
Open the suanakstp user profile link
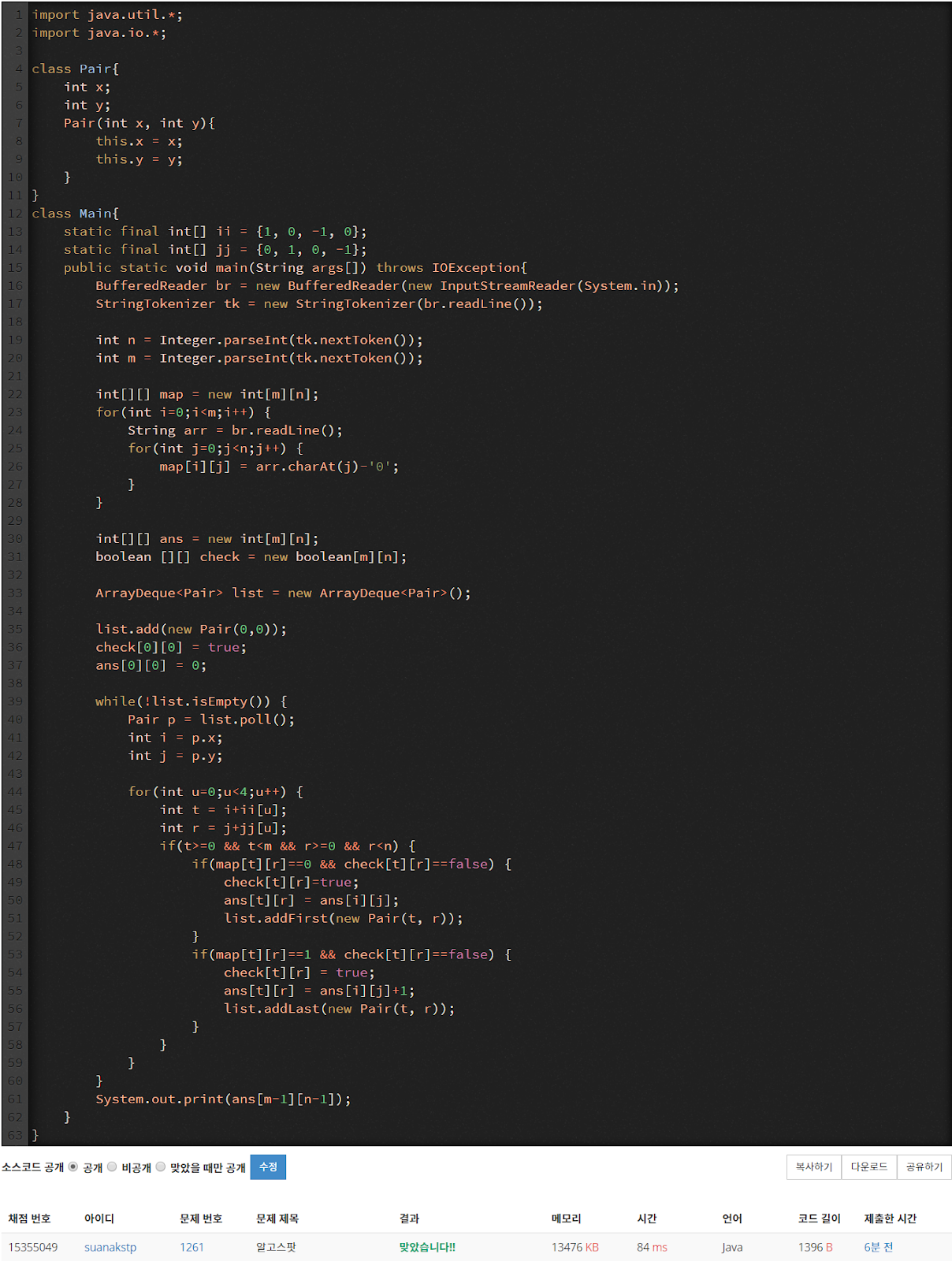(x=110, y=1247)
